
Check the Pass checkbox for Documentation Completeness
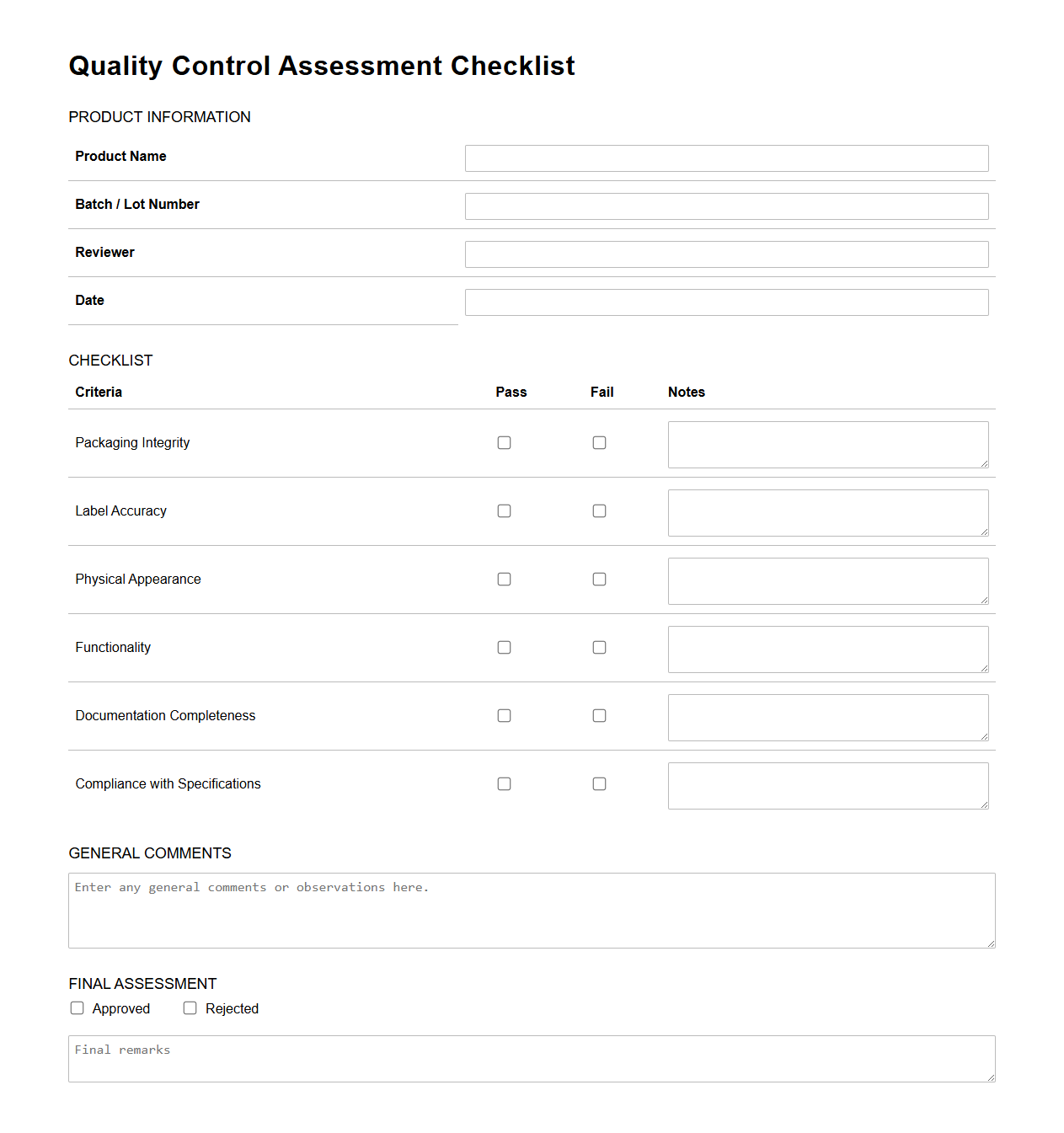coord(504,715)
